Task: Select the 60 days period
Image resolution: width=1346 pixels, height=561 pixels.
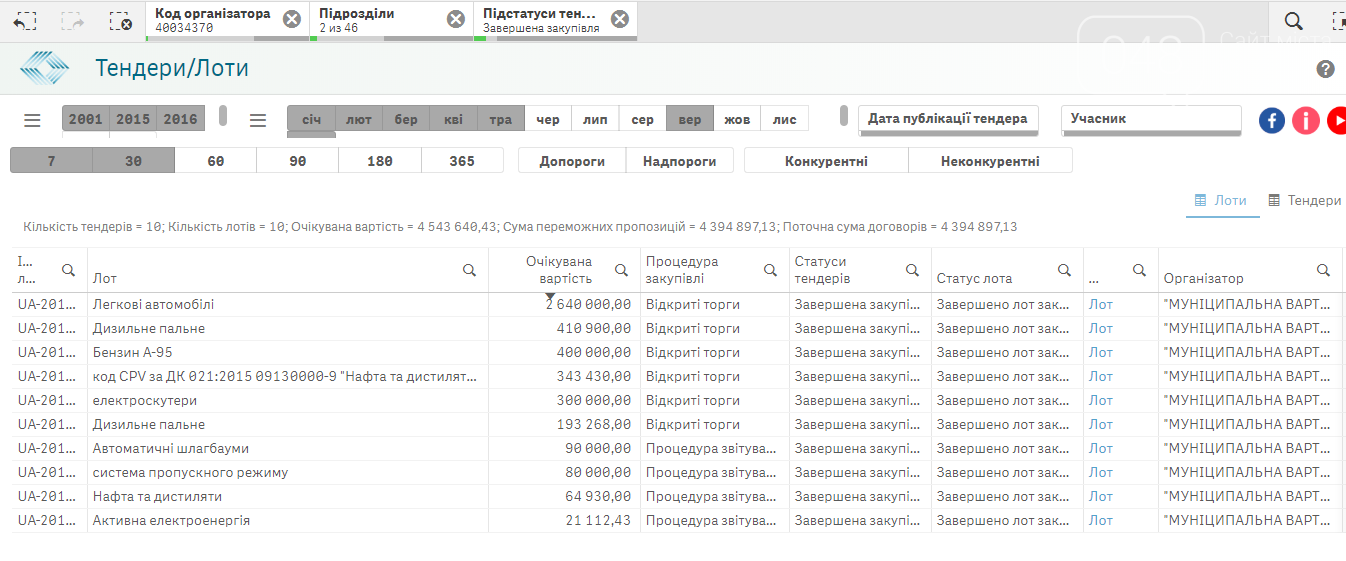Action: coord(216,161)
